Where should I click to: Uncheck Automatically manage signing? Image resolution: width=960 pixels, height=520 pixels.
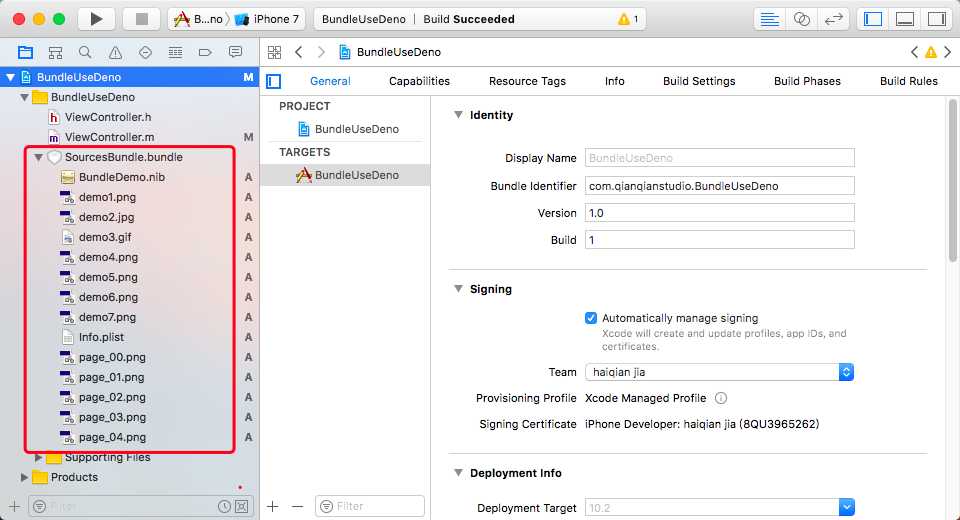click(591, 318)
